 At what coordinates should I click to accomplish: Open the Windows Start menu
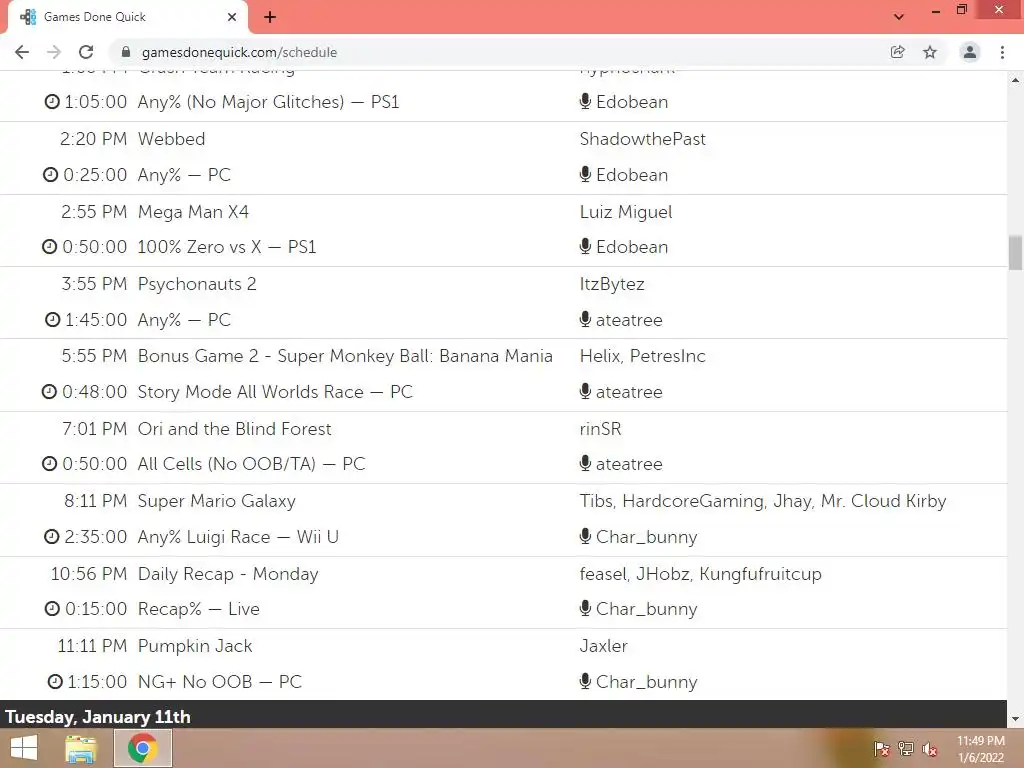coord(24,748)
